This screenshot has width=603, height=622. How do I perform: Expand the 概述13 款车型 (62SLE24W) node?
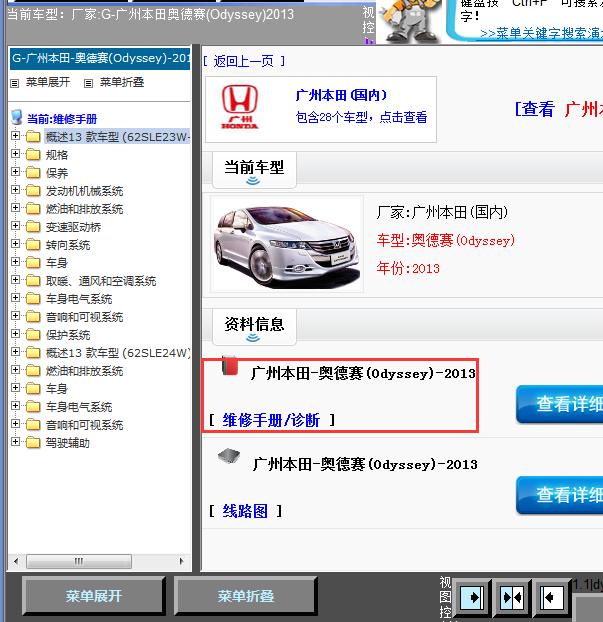(x=15, y=351)
